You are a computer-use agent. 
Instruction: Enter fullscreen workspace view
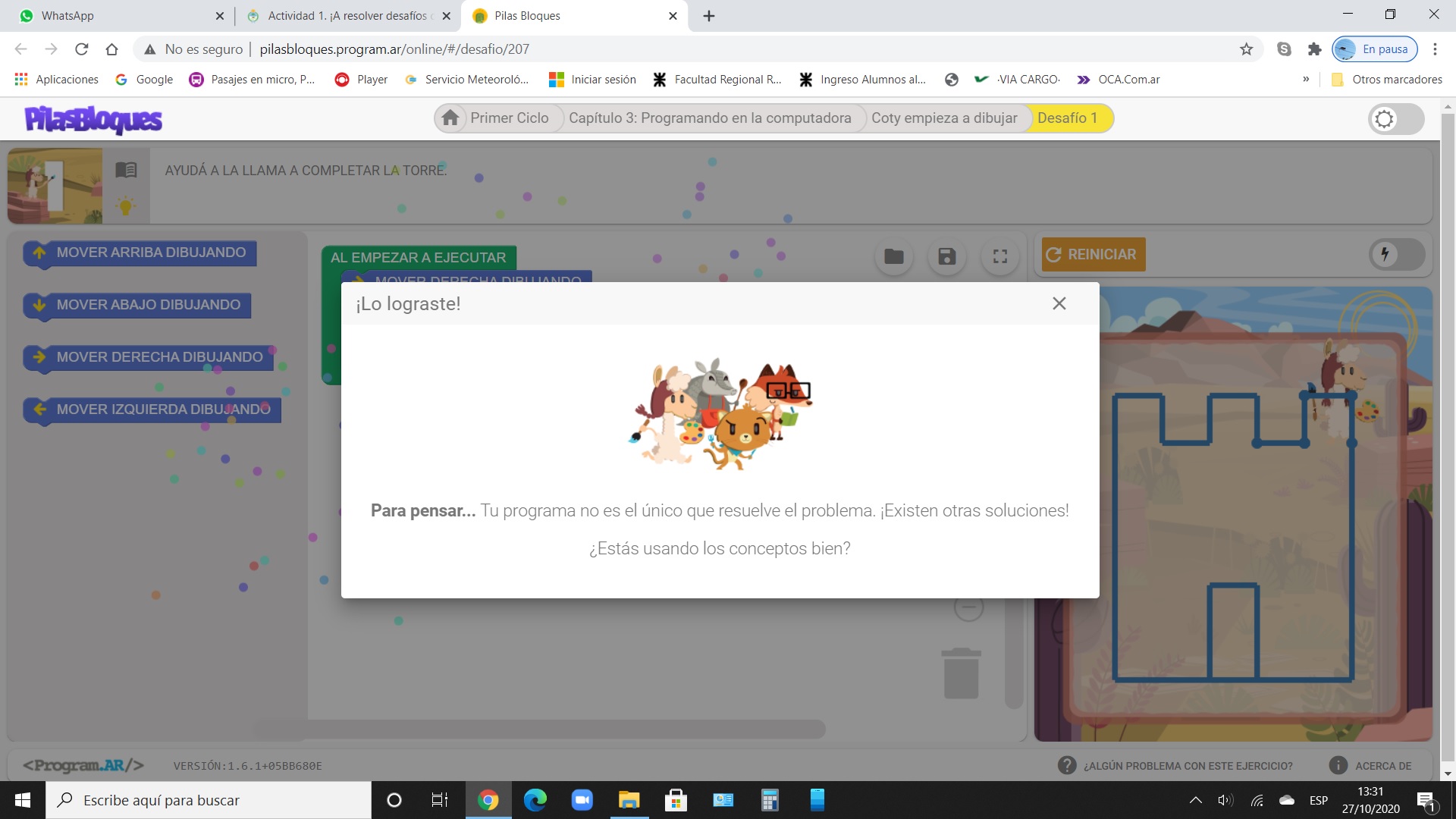[x=1000, y=256]
